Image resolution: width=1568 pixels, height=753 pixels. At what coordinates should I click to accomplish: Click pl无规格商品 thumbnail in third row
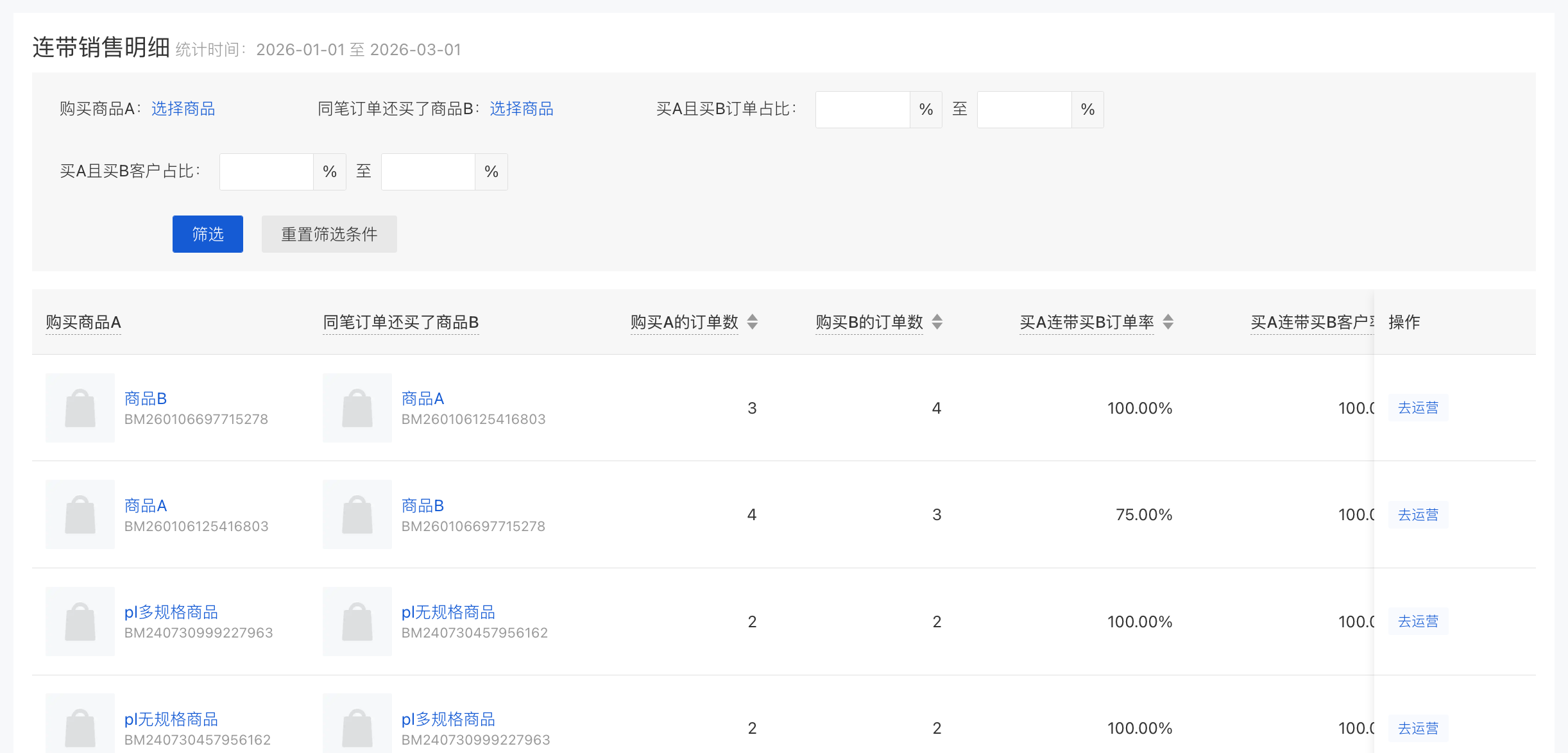pos(357,622)
